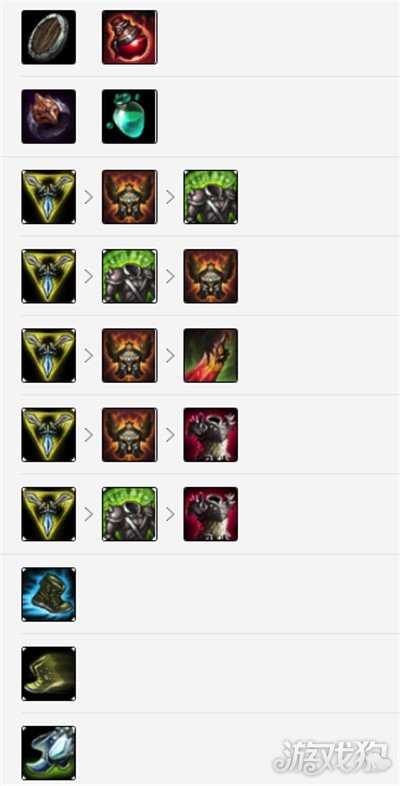The image size is (400, 786).
Task: Click the watermark logo in bottom right corner
Action: pyautogui.click(x=331, y=755)
